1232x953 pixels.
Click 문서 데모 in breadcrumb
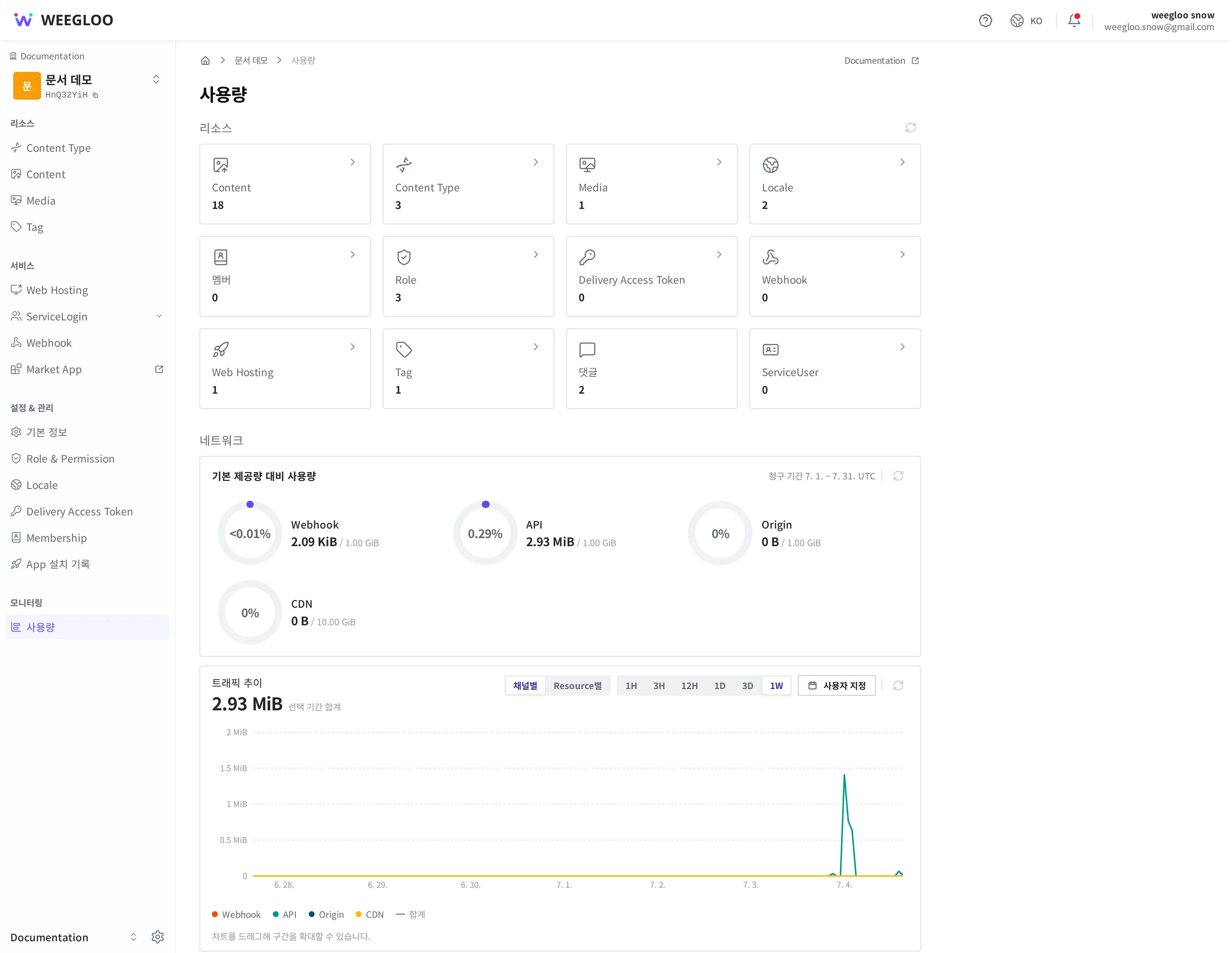pos(251,60)
